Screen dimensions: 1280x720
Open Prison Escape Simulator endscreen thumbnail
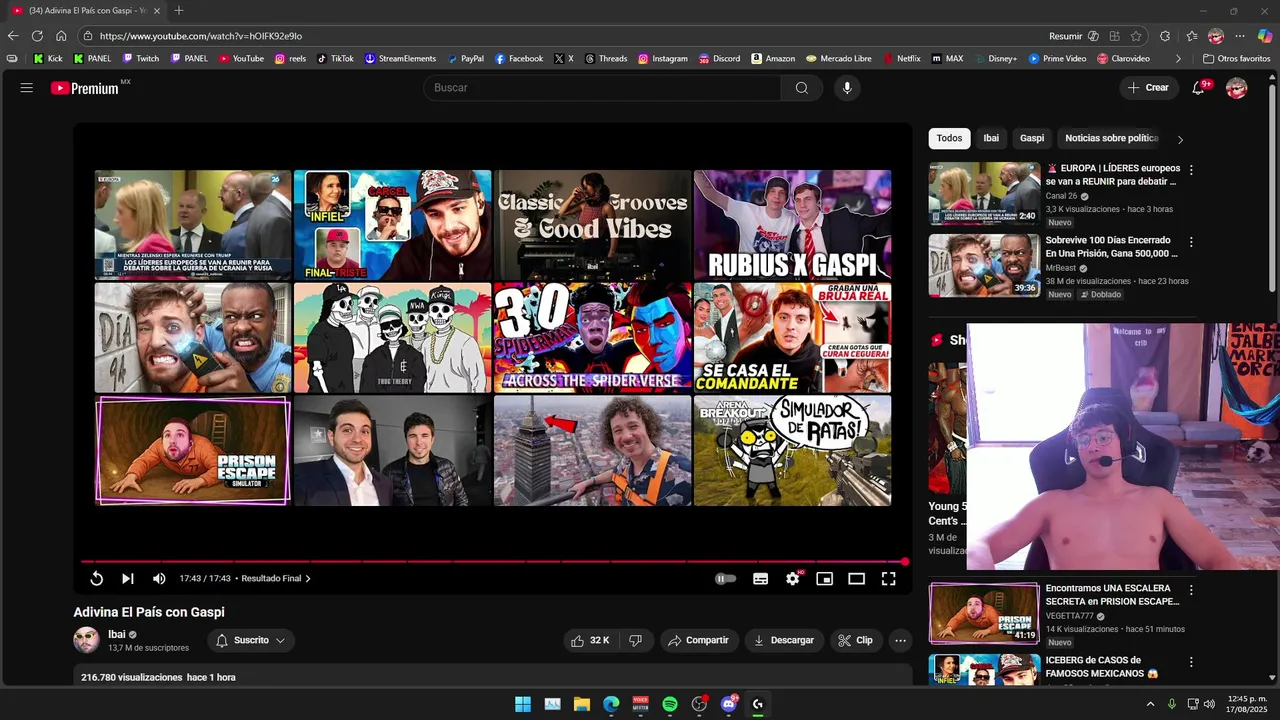[x=193, y=450]
